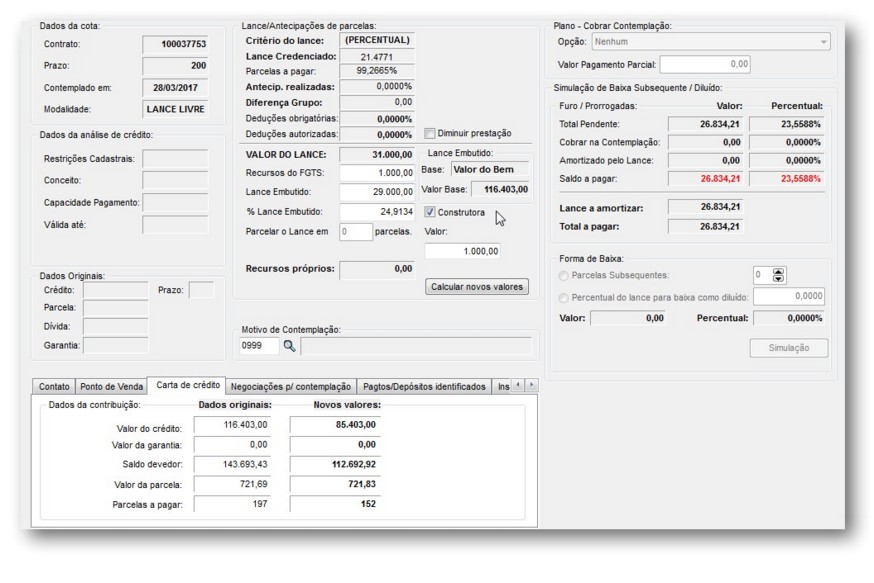The image size is (874, 583).
Task: Click the VALOR DO LANCE amount 31.000,00
Action: [377, 154]
